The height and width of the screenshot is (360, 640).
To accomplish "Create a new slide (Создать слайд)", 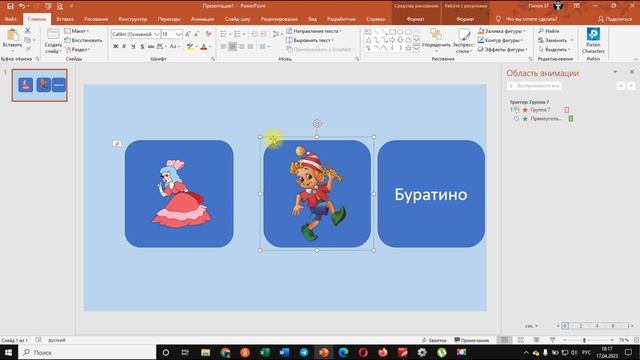I will point(53,41).
